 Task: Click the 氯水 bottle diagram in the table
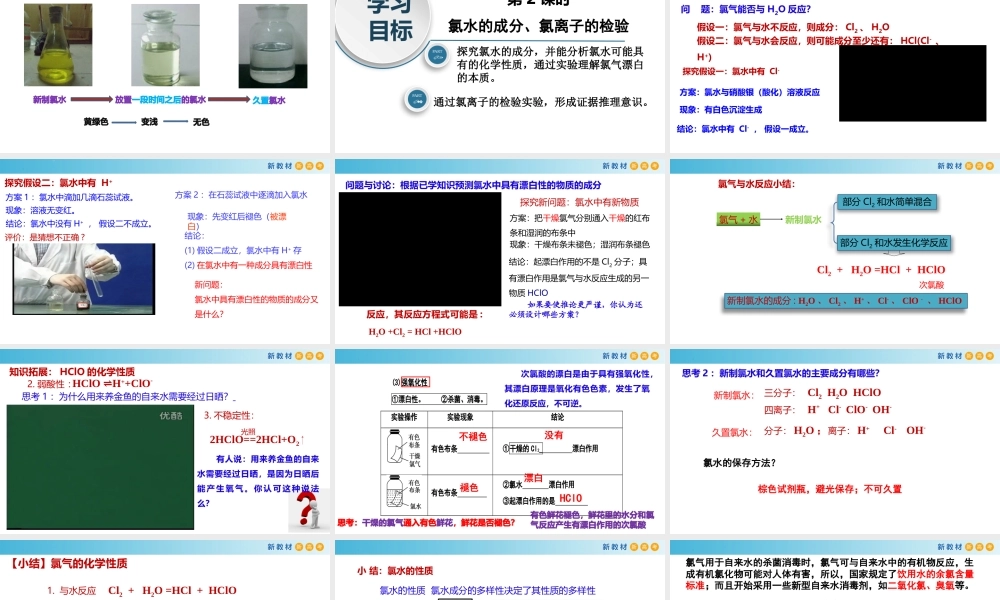404,493
